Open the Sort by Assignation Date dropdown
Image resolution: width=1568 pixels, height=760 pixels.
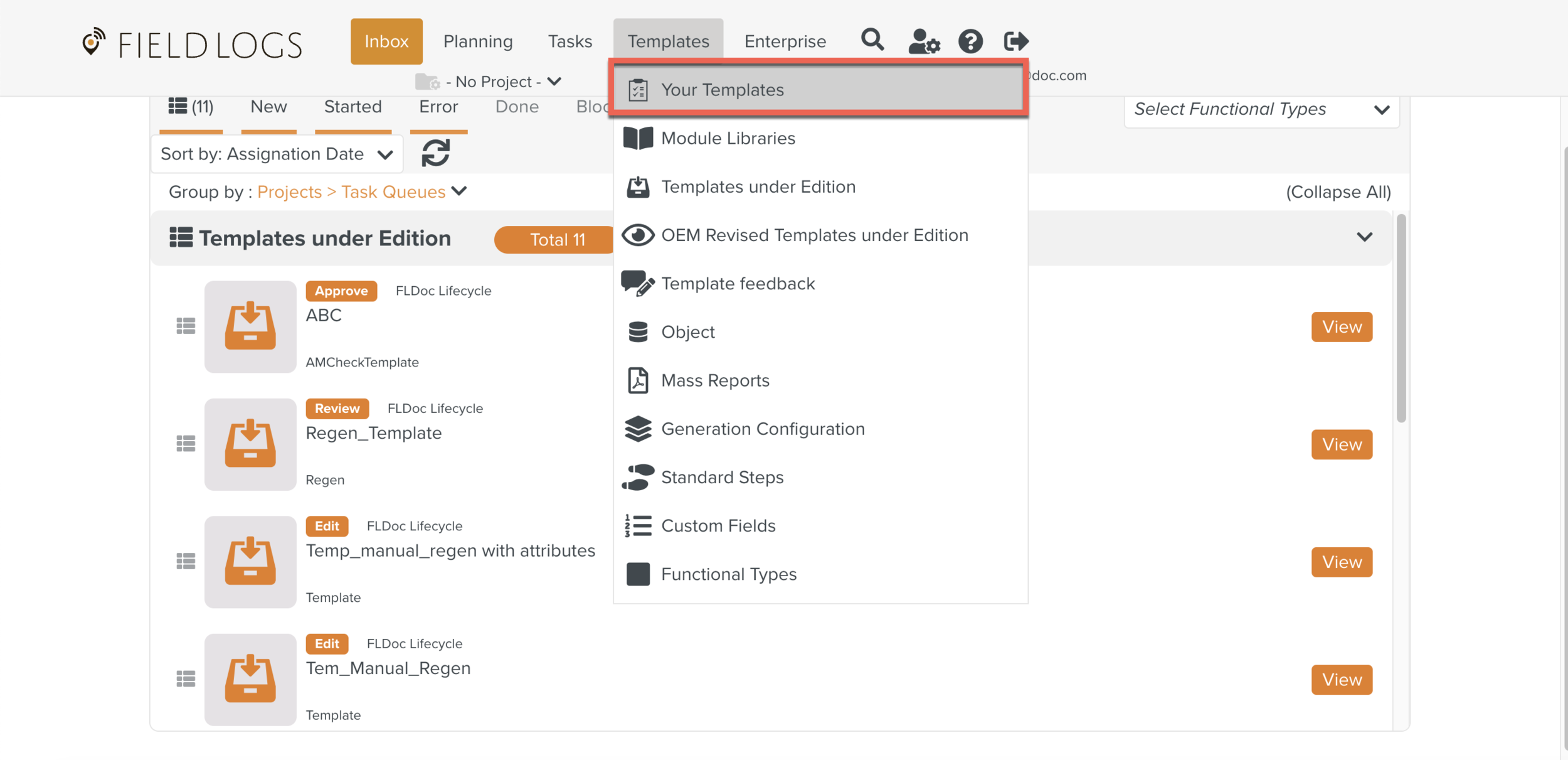tap(277, 154)
